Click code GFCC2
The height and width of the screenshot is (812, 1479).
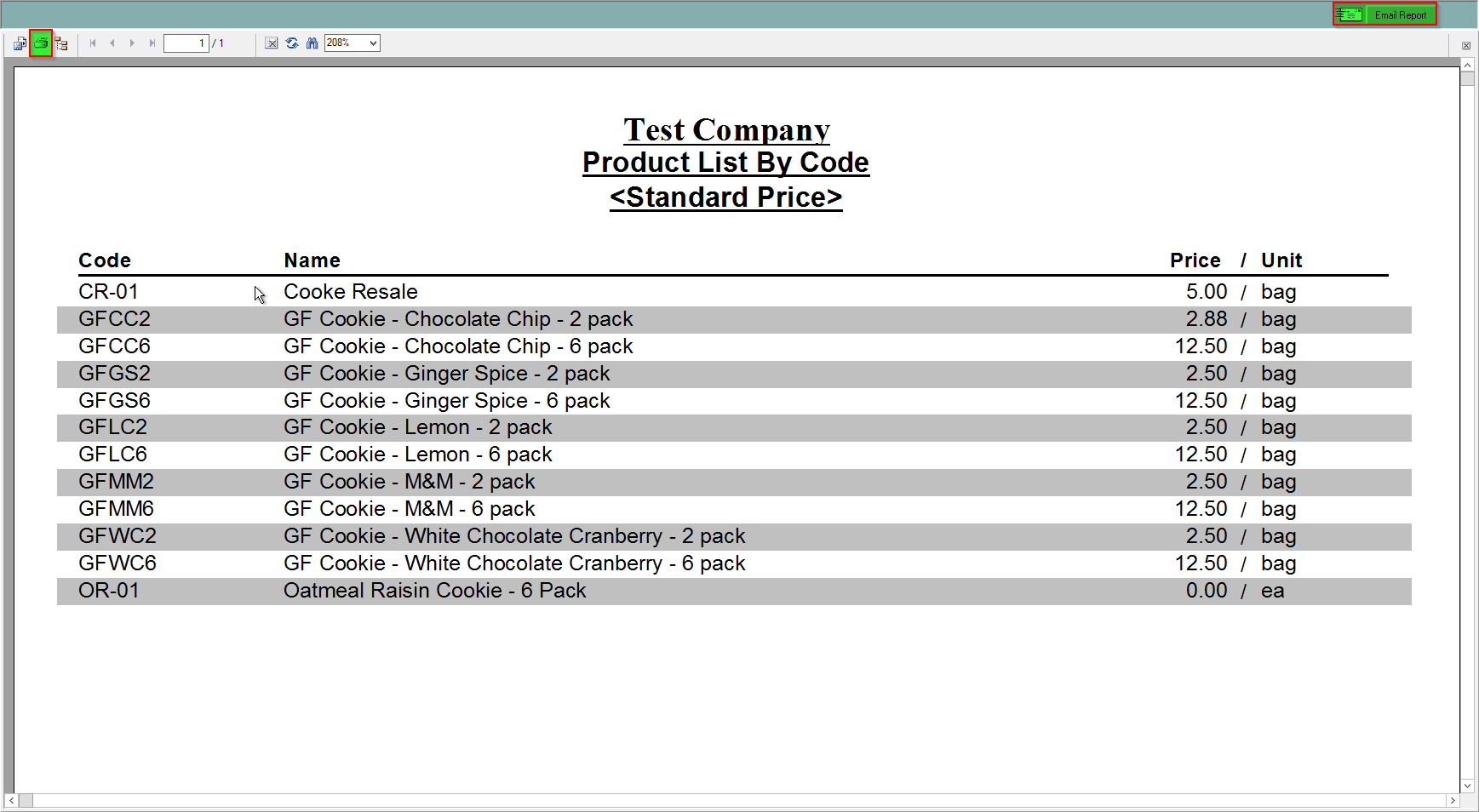[114, 319]
